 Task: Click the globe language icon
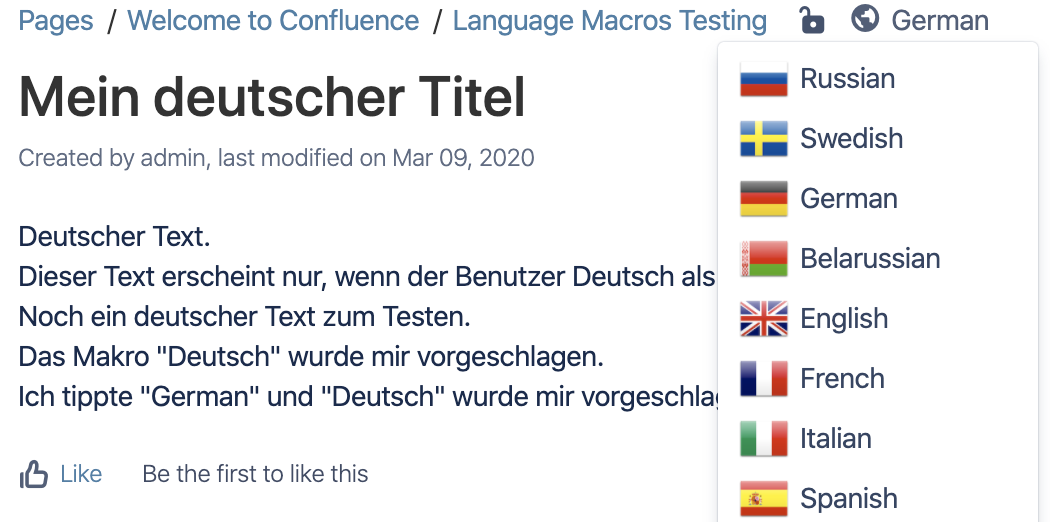click(865, 19)
